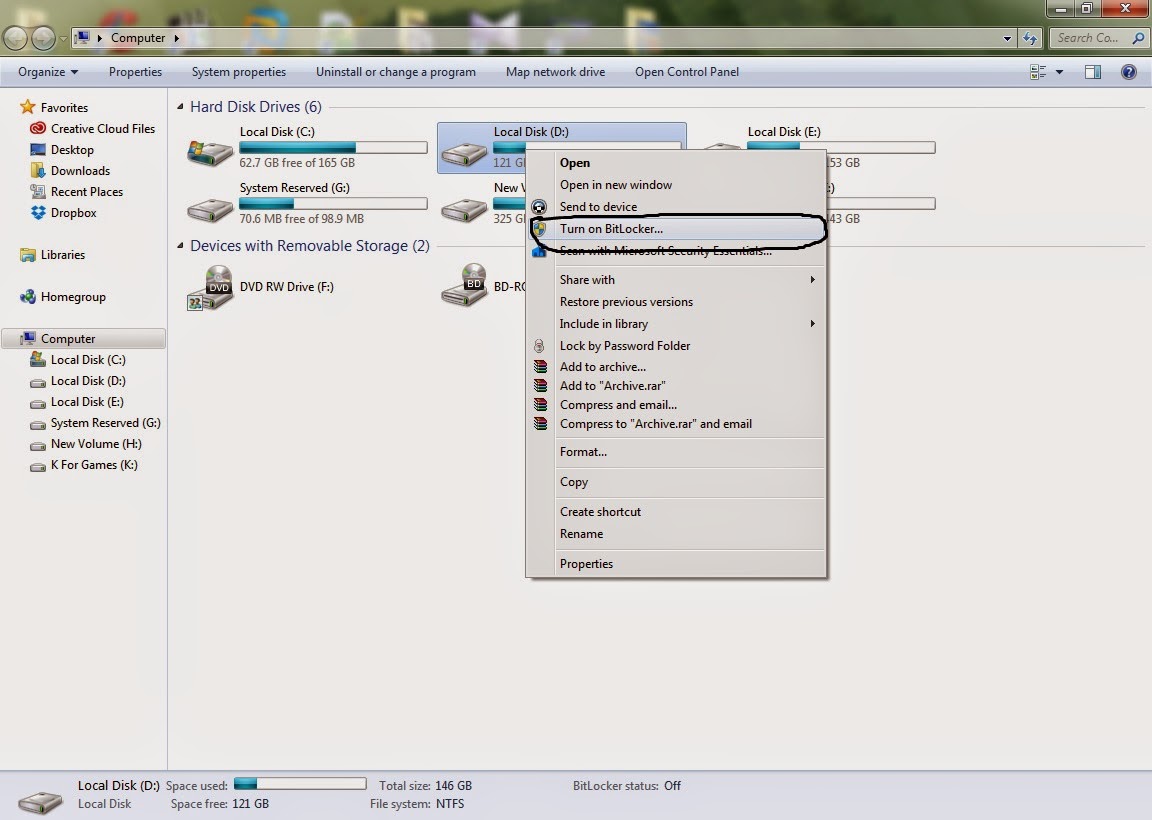Image resolution: width=1152 pixels, height=820 pixels.
Task: Click System Reserved (G:) usage bar
Action: point(334,204)
